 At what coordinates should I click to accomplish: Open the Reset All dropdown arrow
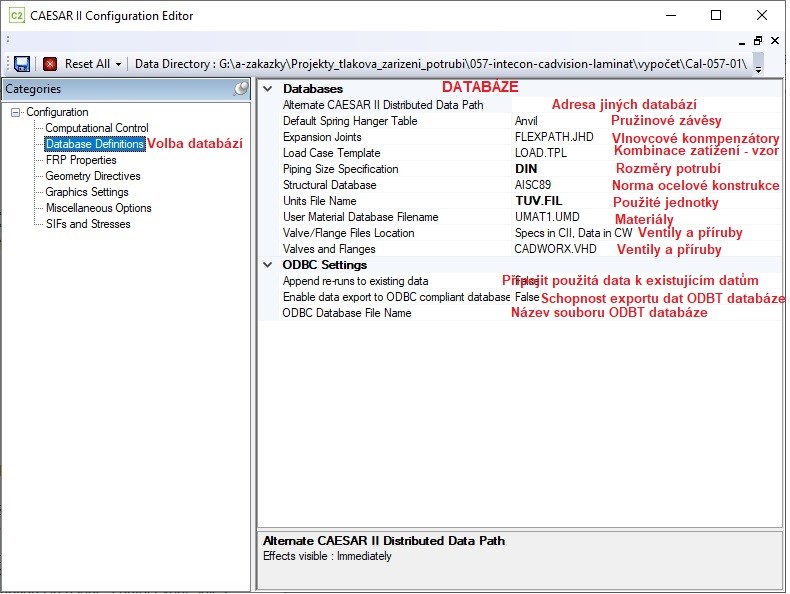tap(118, 64)
